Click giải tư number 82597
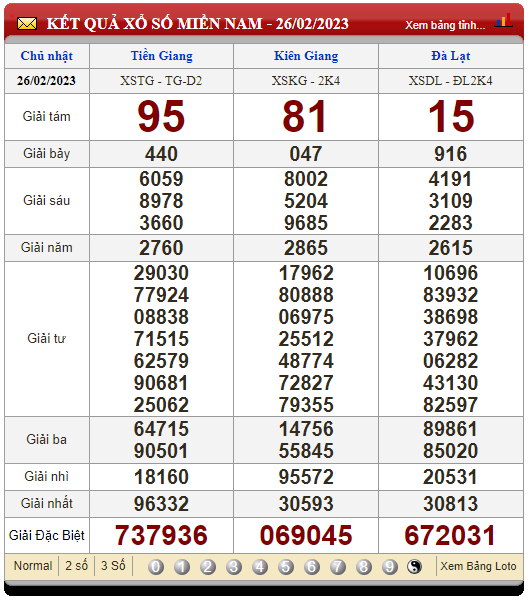The image size is (529, 596). [450, 405]
